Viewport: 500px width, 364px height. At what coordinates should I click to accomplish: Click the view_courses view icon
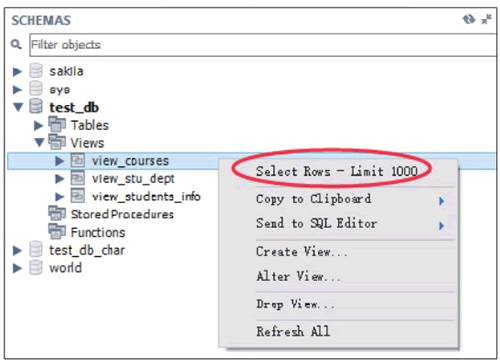pos(78,160)
